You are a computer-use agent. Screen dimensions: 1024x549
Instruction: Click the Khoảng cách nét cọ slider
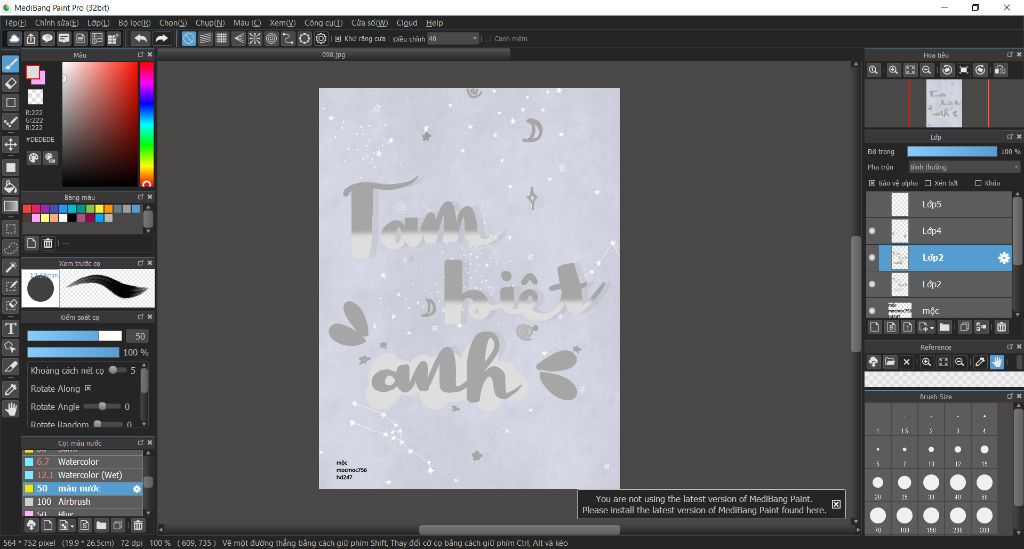117,370
